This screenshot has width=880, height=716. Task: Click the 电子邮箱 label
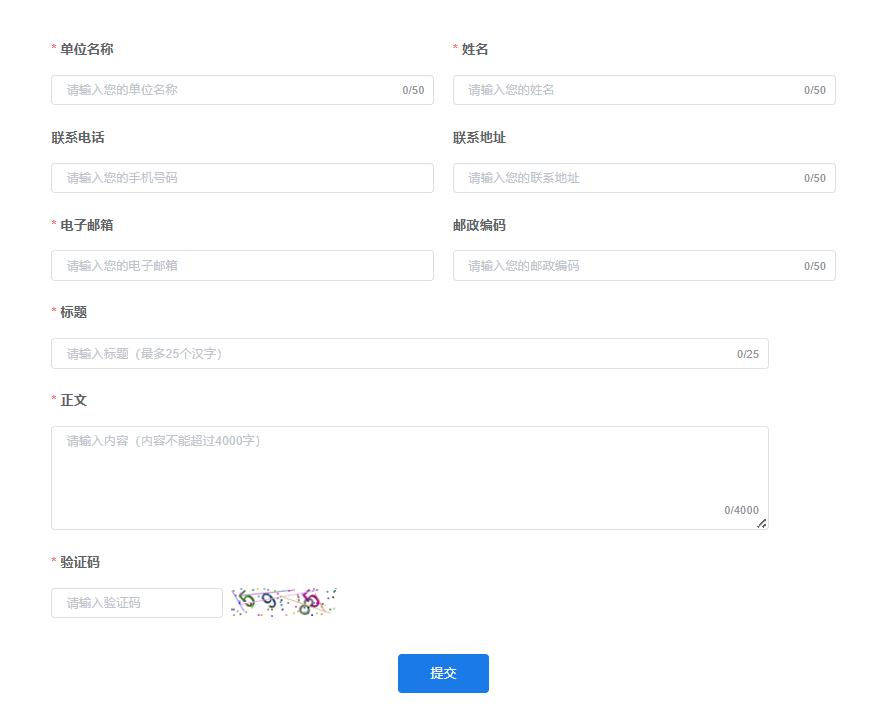point(86,225)
